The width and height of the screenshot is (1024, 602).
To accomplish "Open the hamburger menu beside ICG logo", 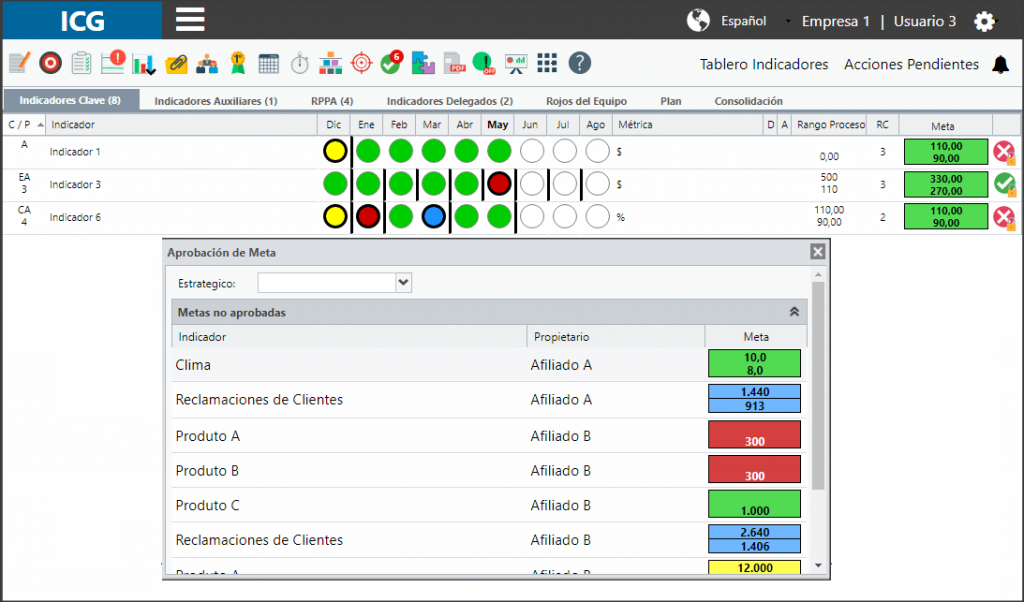I will tap(190, 20).
